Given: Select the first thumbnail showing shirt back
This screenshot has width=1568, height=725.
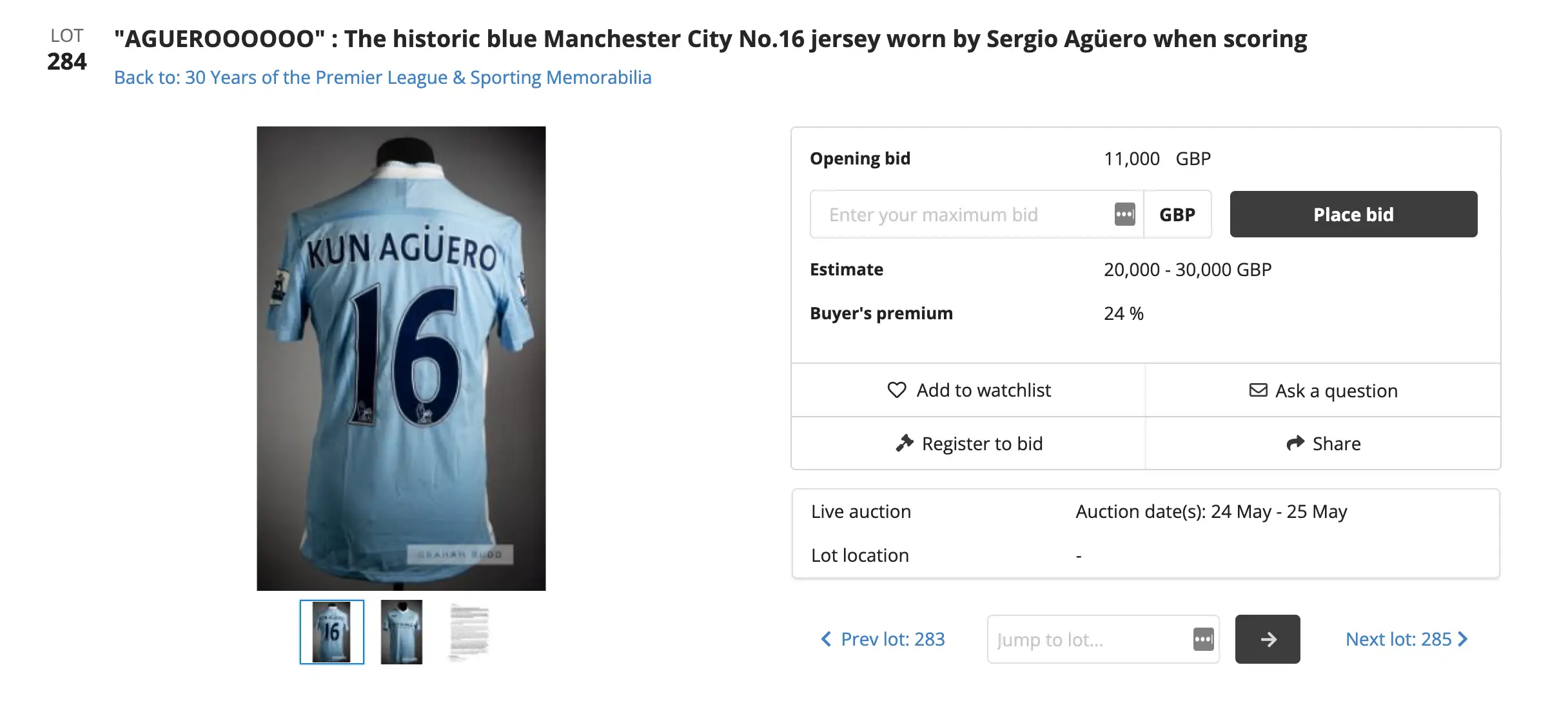Looking at the screenshot, I should [x=332, y=632].
